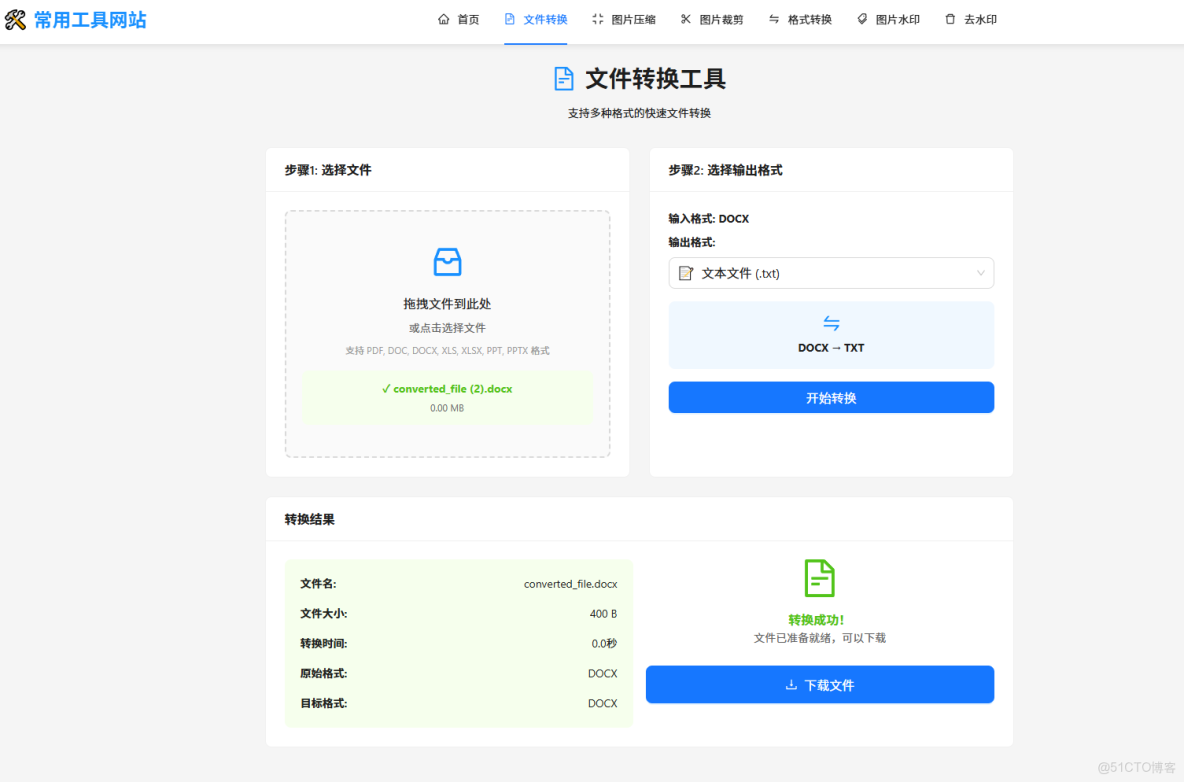Click the green success document icon
This screenshot has height=782, width=1184.
pyautogui.click(x=819, y=577)
